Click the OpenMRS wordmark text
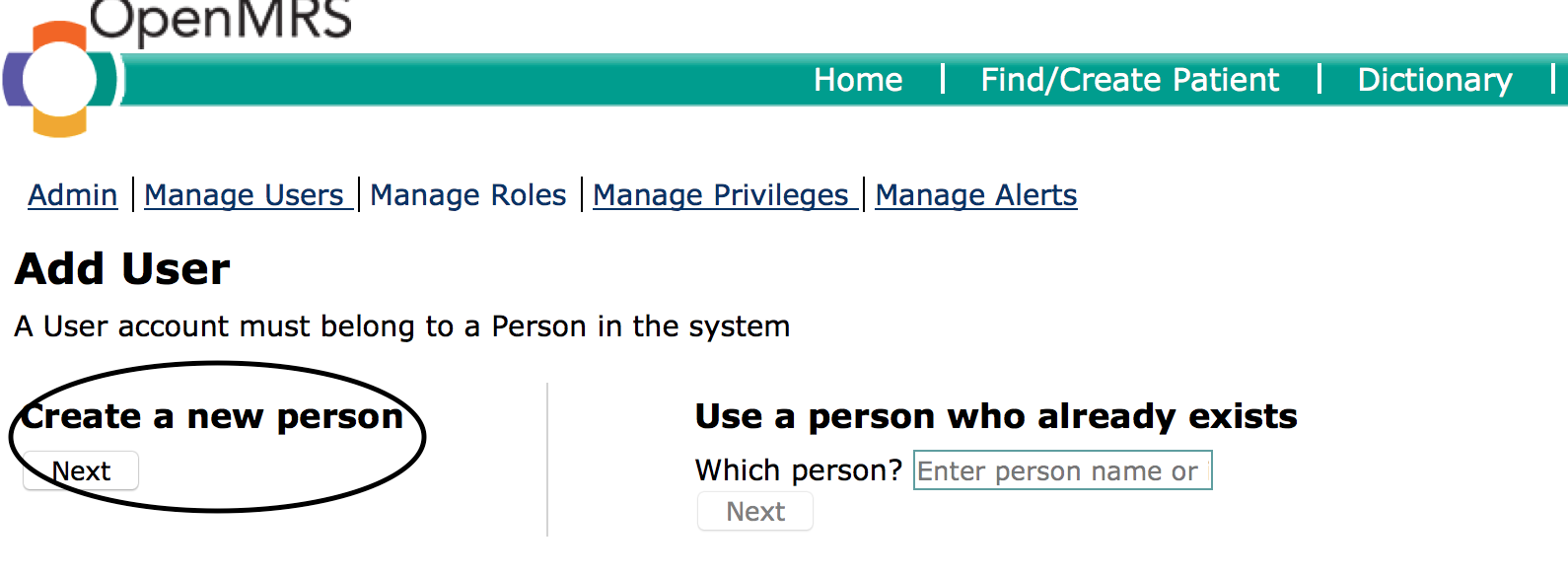Image resolution: width=1568 pixels, height=576 pixels. (220, 20)
